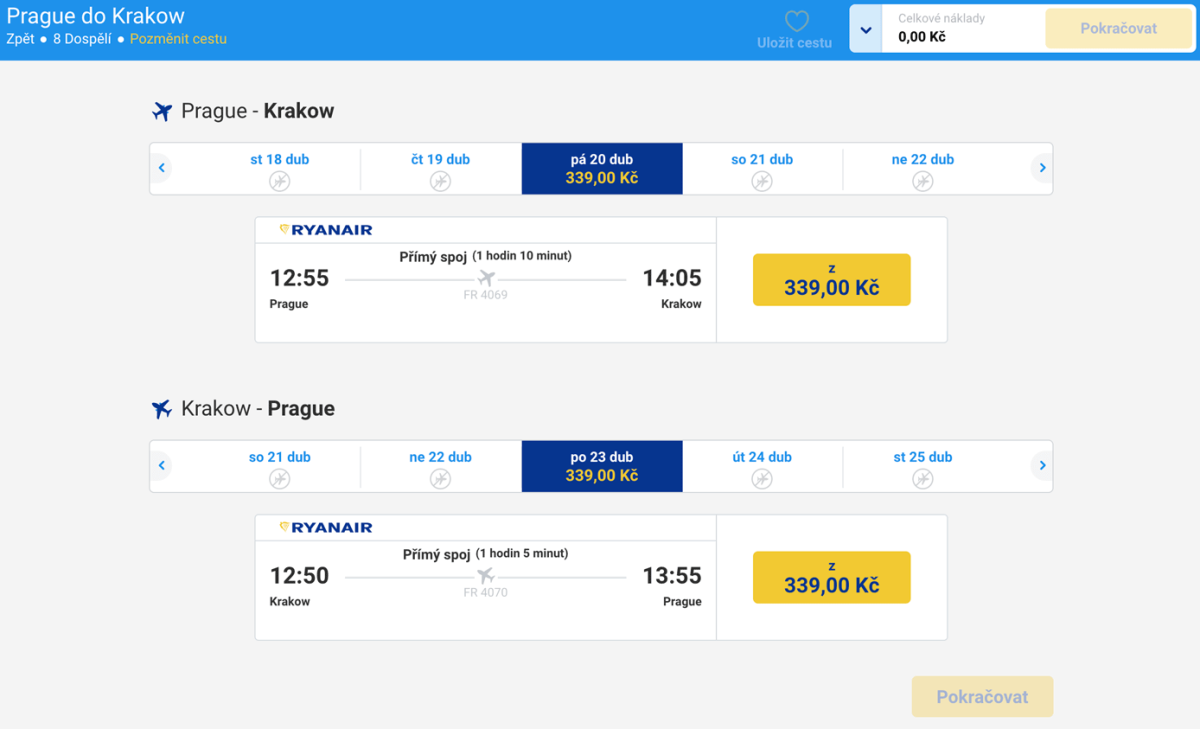
Task: Show later outbound dates with right arrow
Action: pos(1042,168)
